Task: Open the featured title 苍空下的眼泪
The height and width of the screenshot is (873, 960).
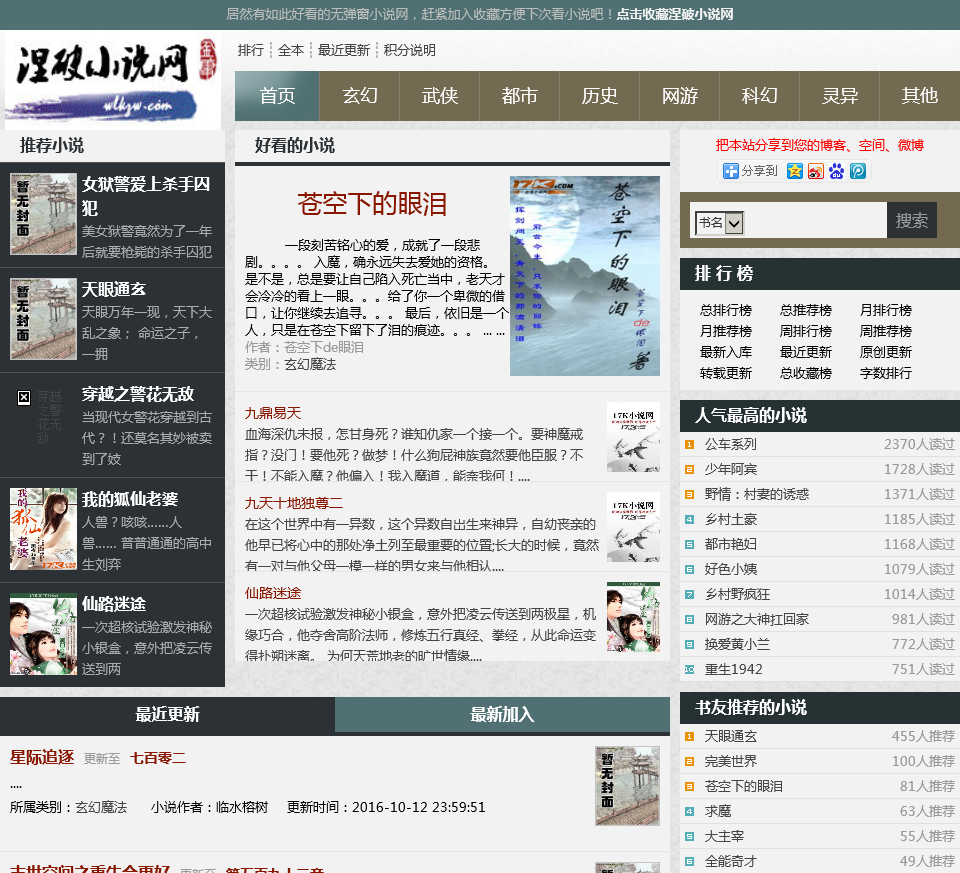Action: [372, 204]
